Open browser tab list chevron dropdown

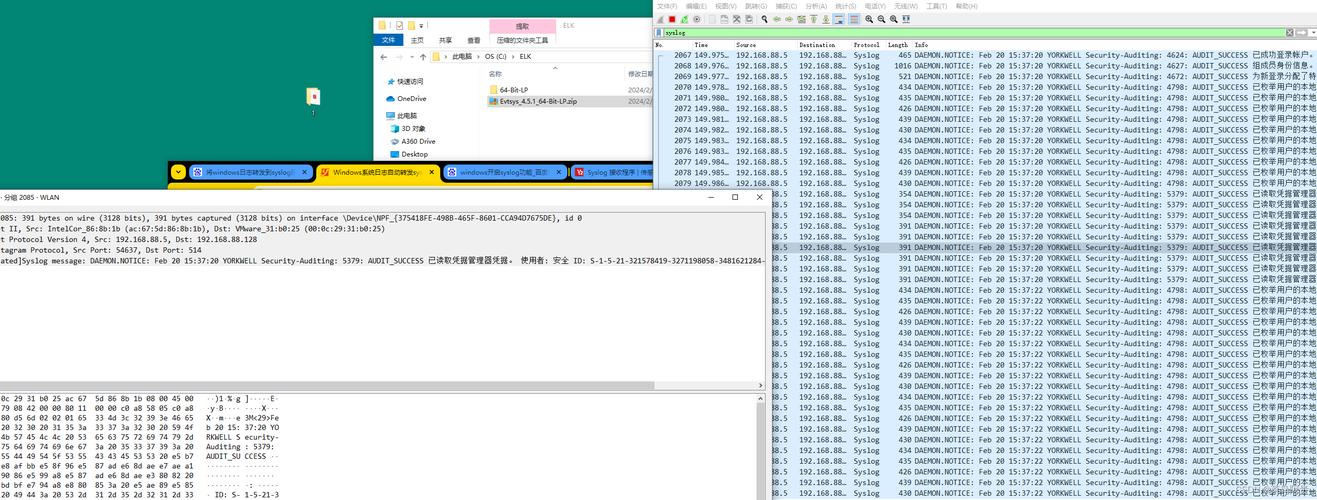178,172
